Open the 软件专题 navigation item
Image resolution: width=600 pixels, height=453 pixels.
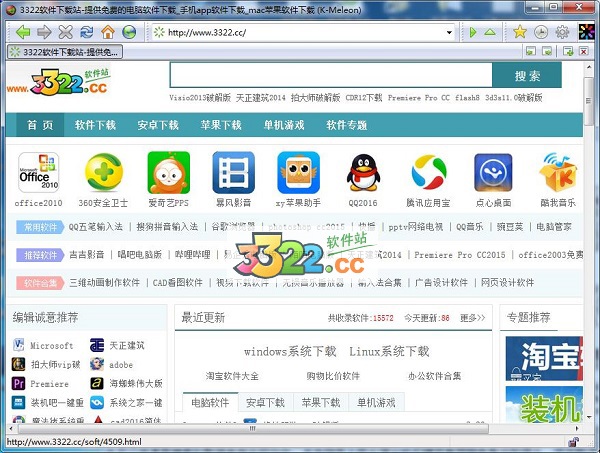347,125
